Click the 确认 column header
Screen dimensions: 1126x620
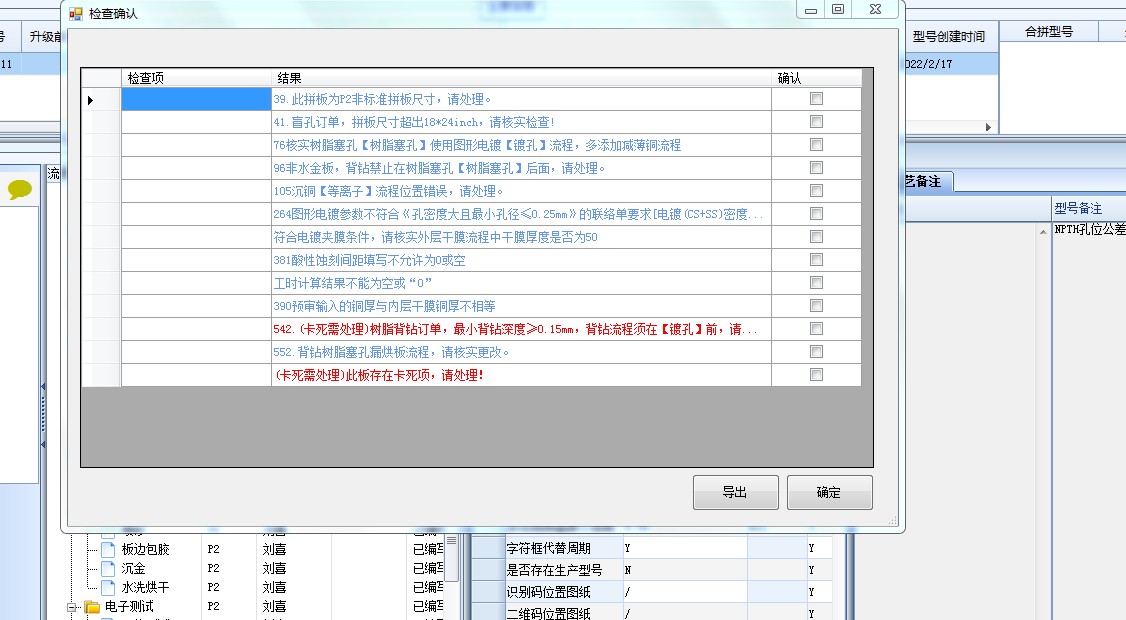(816, 78)
